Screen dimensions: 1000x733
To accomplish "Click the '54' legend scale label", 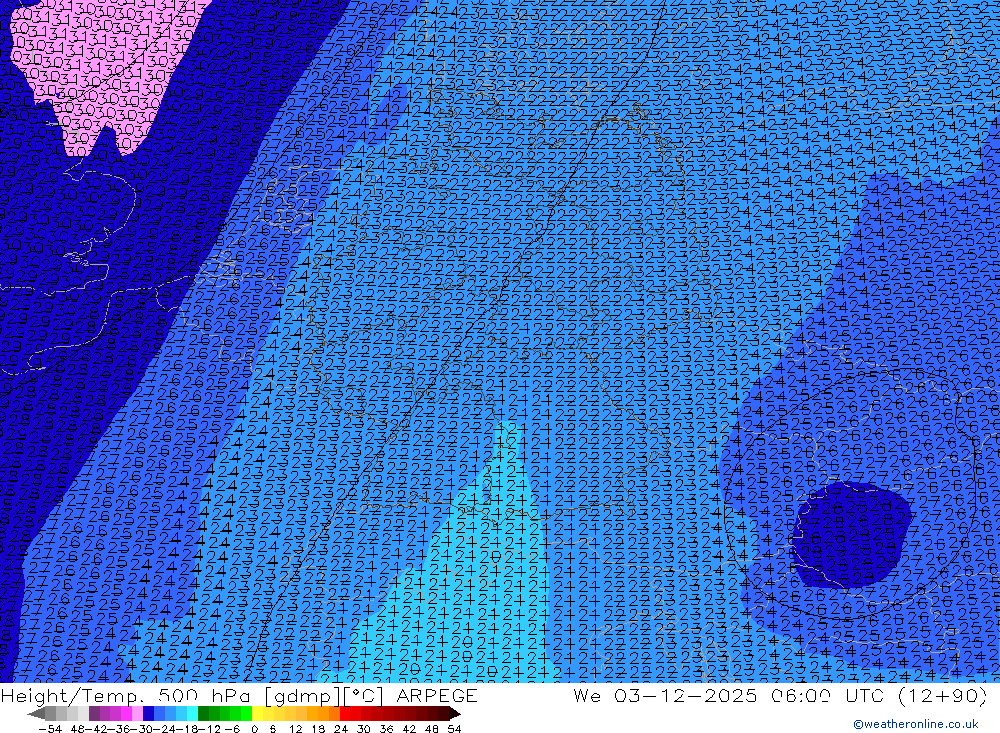I will pyautogui.click(x=454, y=729).
